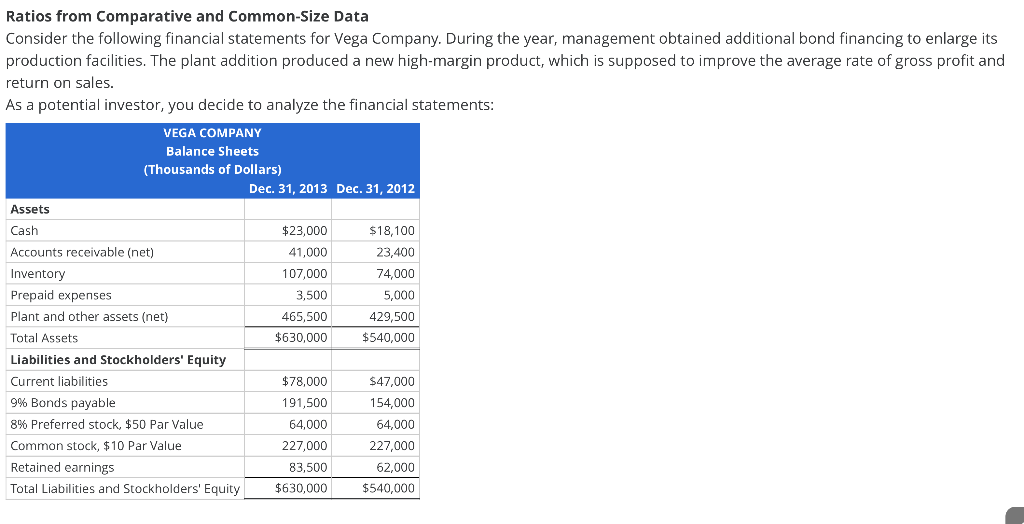This screenshot has width=1024, height=524.
Task: Click the Bonds payable value 191,500
Action: point(305,403)
